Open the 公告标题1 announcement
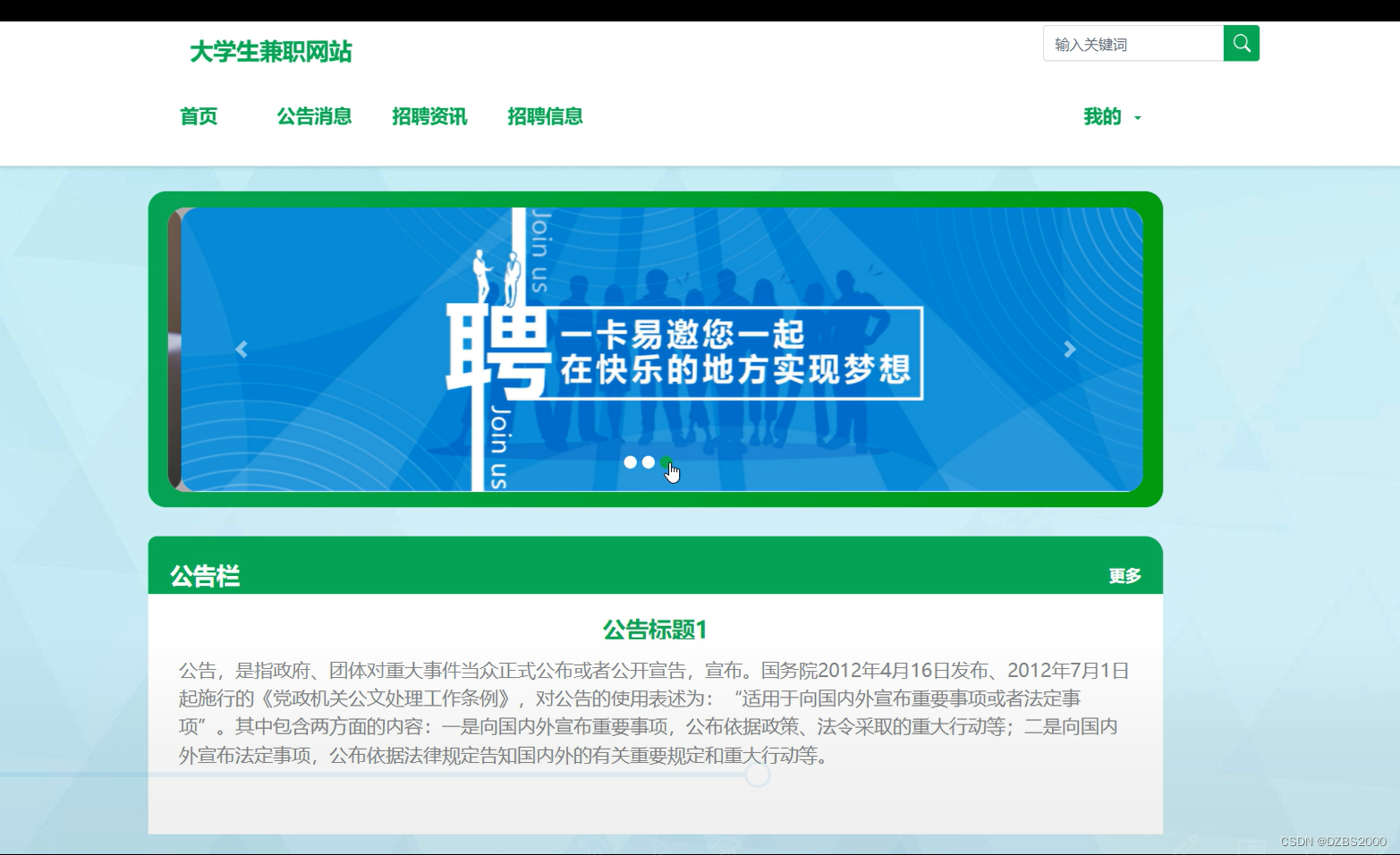Image resolution: width=1400 pixels, height=855 pixels. pyautogui.click(x=655, y=630)
